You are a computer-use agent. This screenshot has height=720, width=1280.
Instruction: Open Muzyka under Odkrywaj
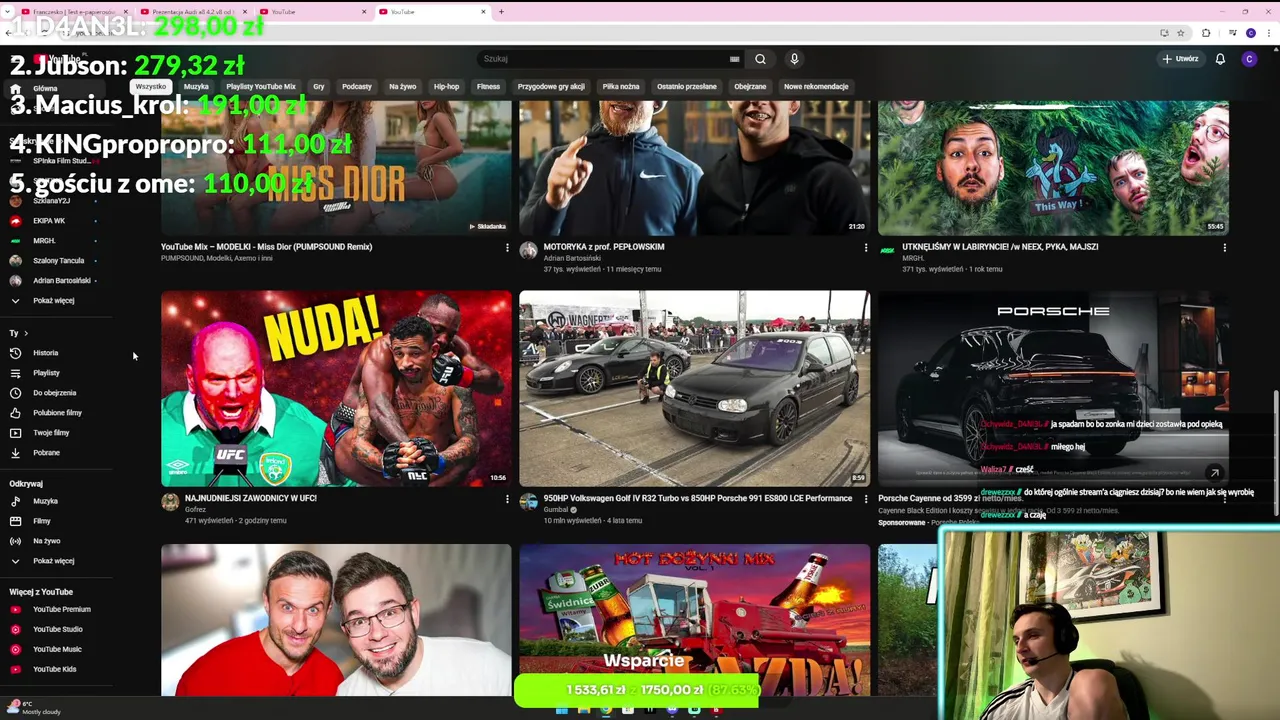[x=45, y=501]
